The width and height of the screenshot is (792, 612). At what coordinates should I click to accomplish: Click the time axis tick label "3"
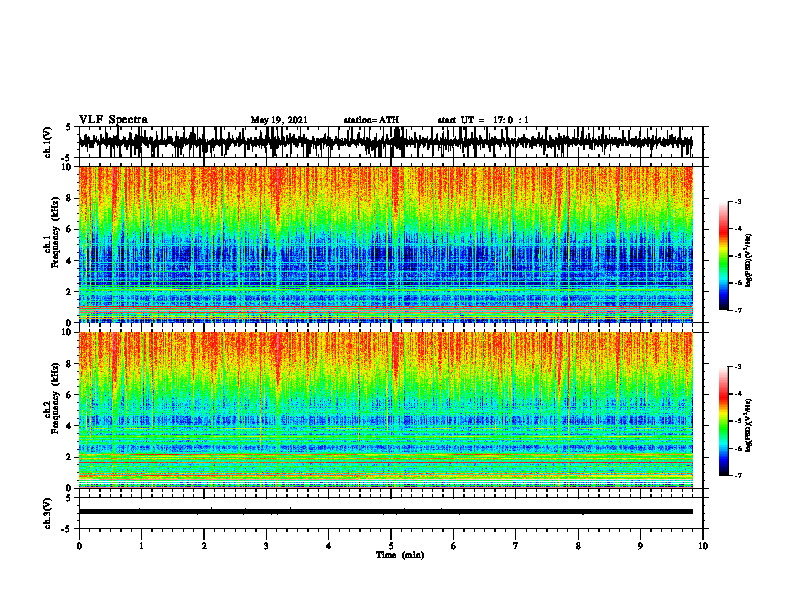266,546
